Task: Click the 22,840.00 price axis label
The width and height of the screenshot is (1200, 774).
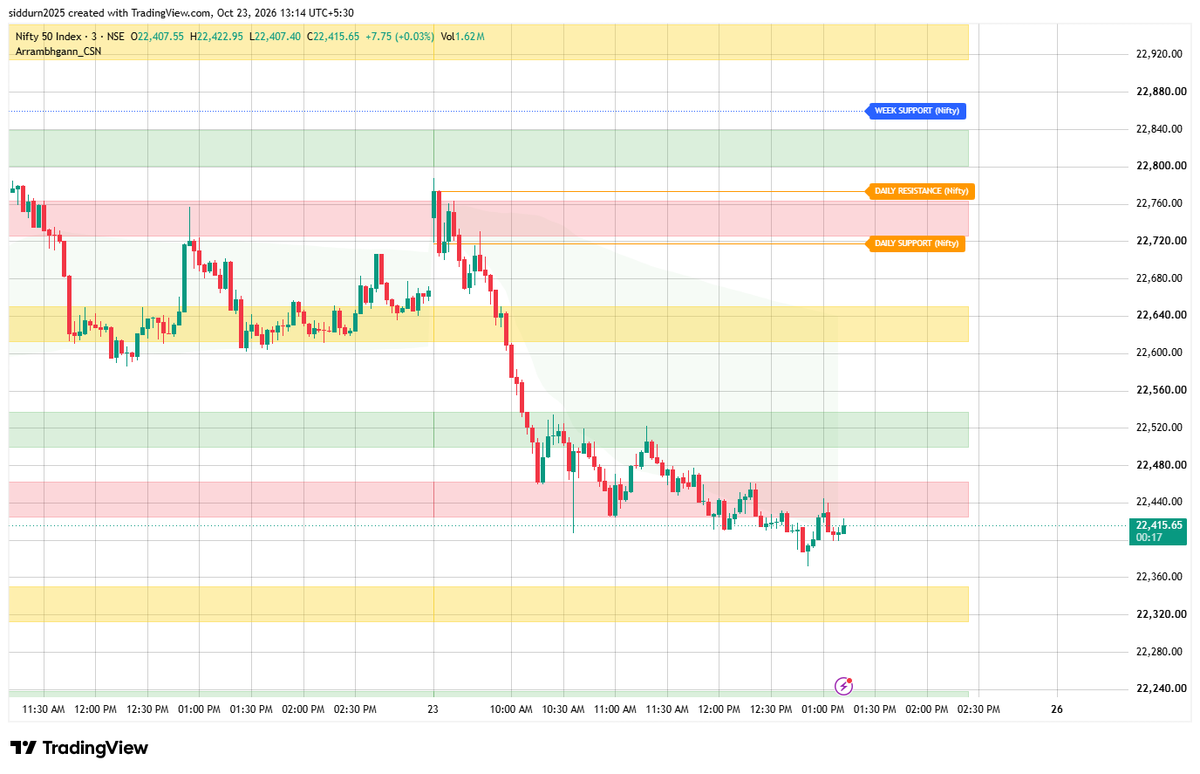Action: pos(1161,129)
